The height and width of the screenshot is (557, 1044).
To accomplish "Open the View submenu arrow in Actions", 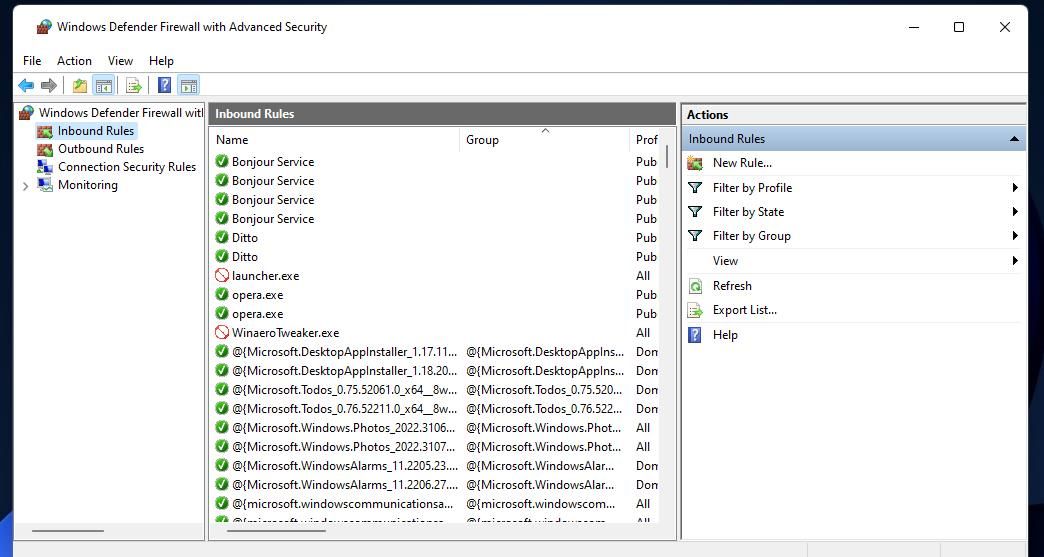I will [1015, 260].
